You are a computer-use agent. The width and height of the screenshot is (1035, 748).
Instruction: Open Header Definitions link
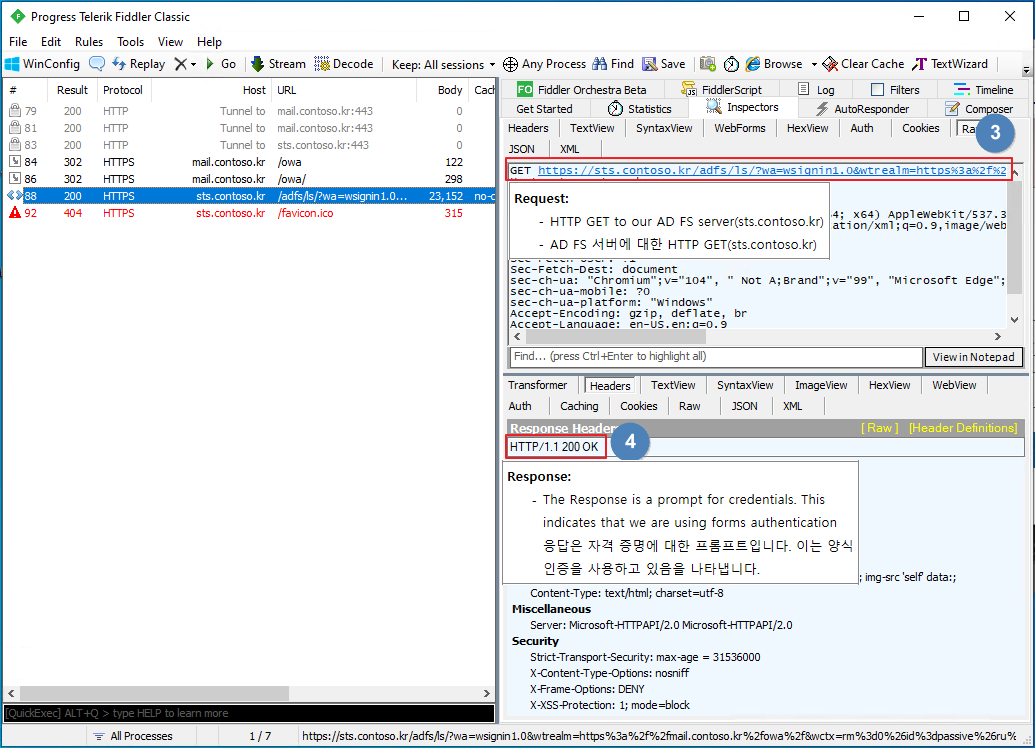962,428
